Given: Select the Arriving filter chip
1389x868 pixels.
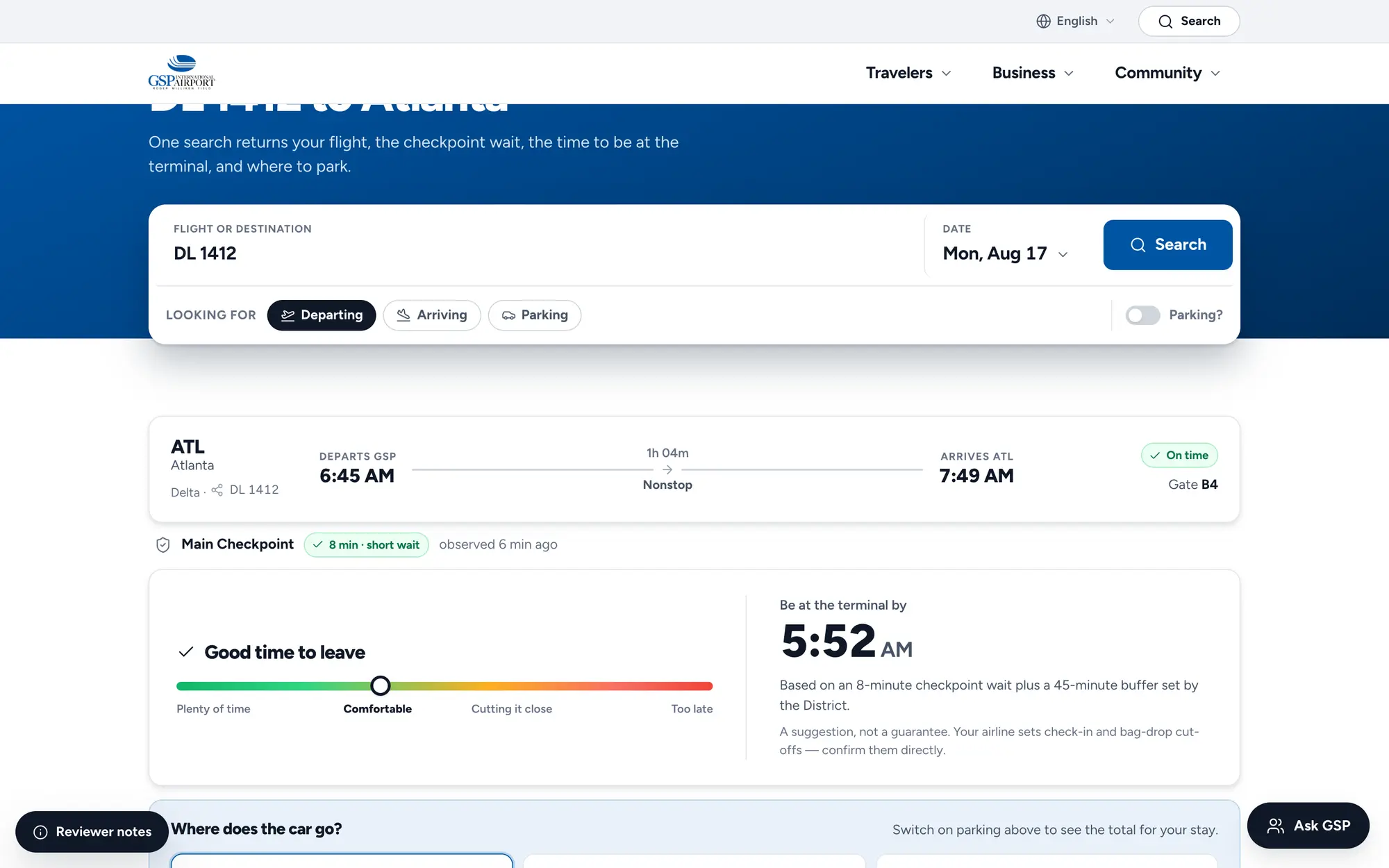Looking at the screenshot, I should click(432, 315).
